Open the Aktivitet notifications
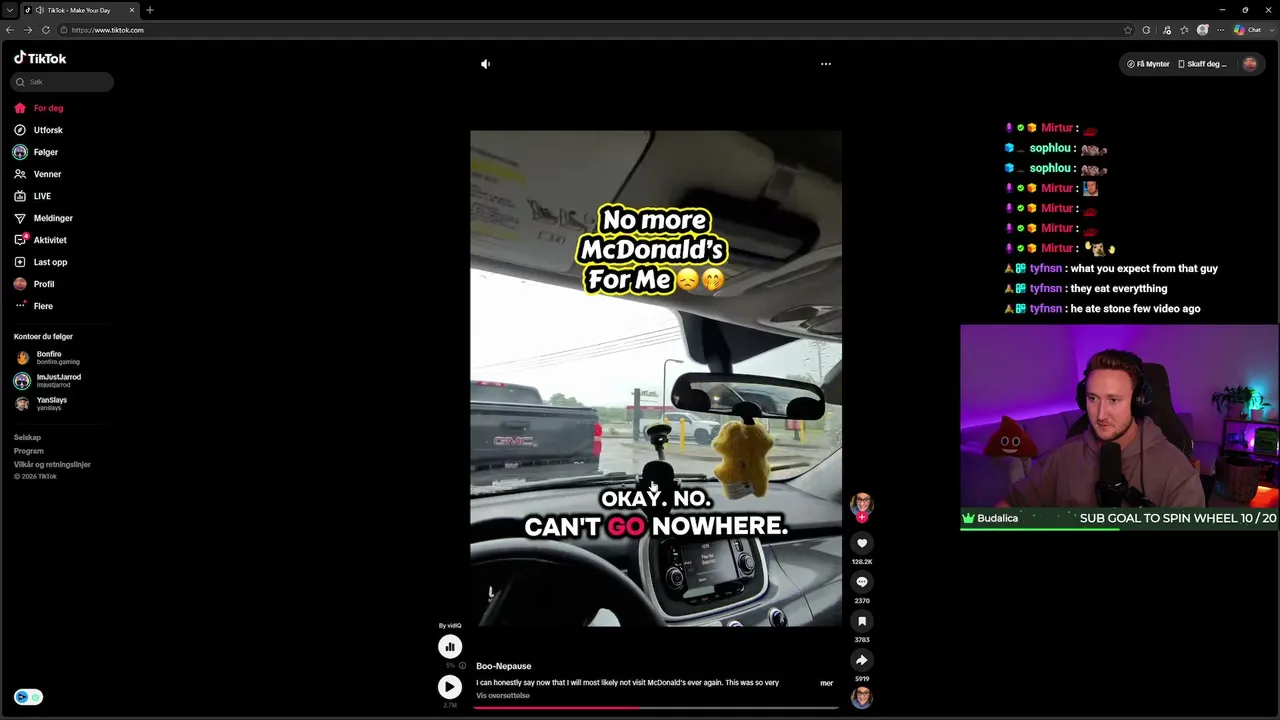 click(x=40, y=240)
